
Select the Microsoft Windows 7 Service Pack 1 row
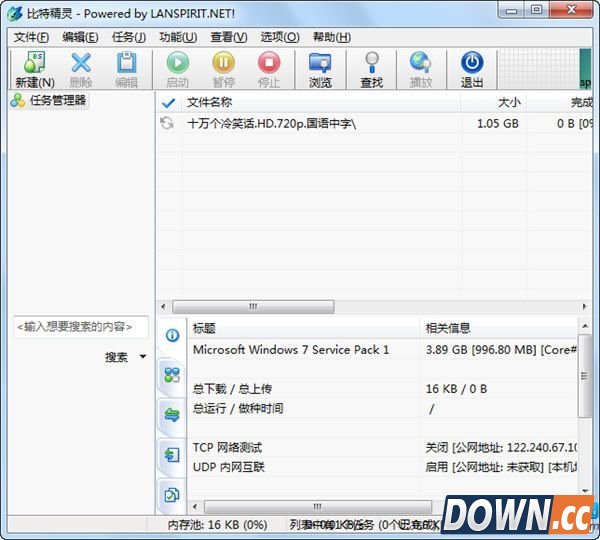[x=383, y=350]
